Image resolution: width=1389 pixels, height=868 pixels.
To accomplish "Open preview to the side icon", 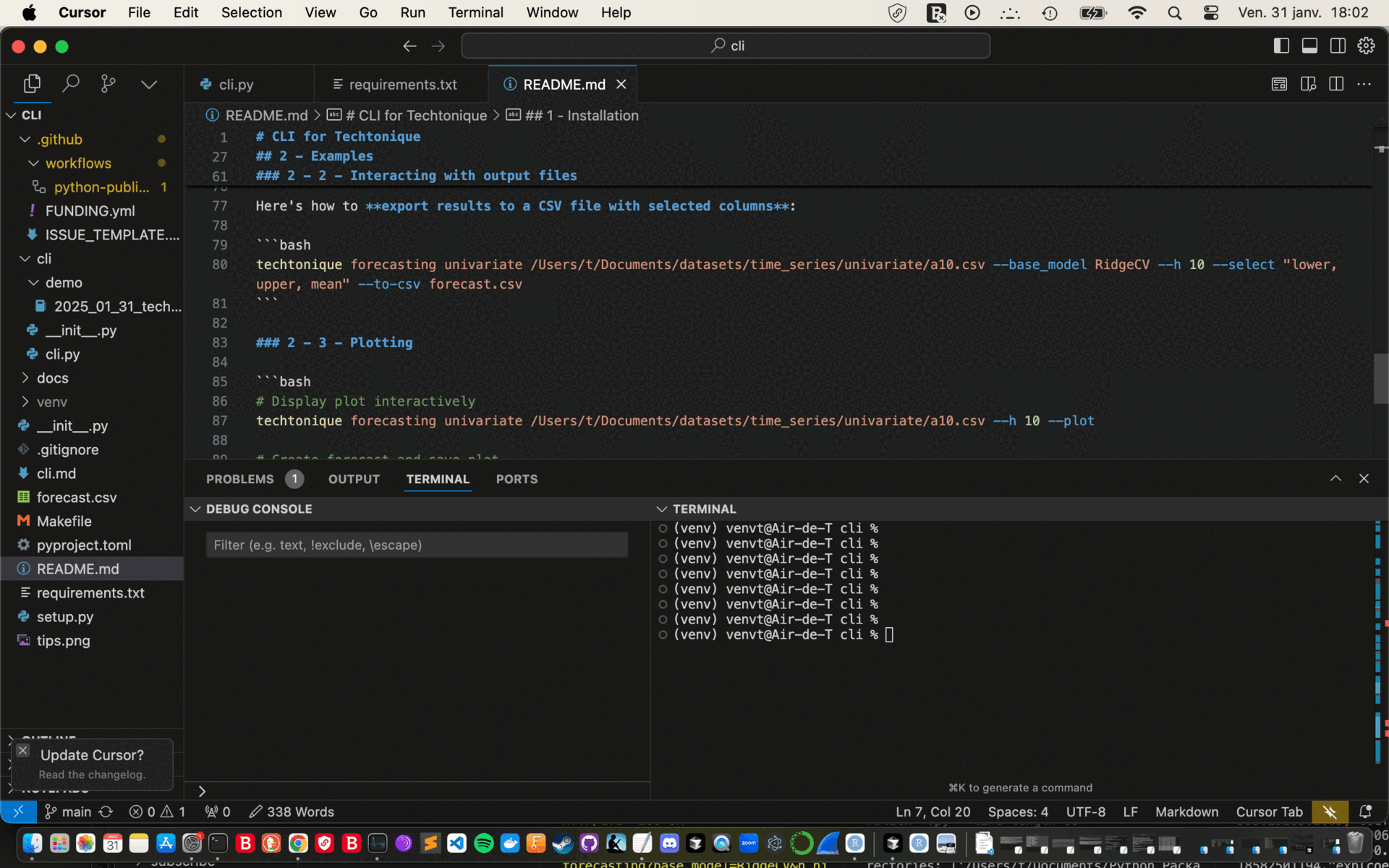I will (x=1308, y=85).
